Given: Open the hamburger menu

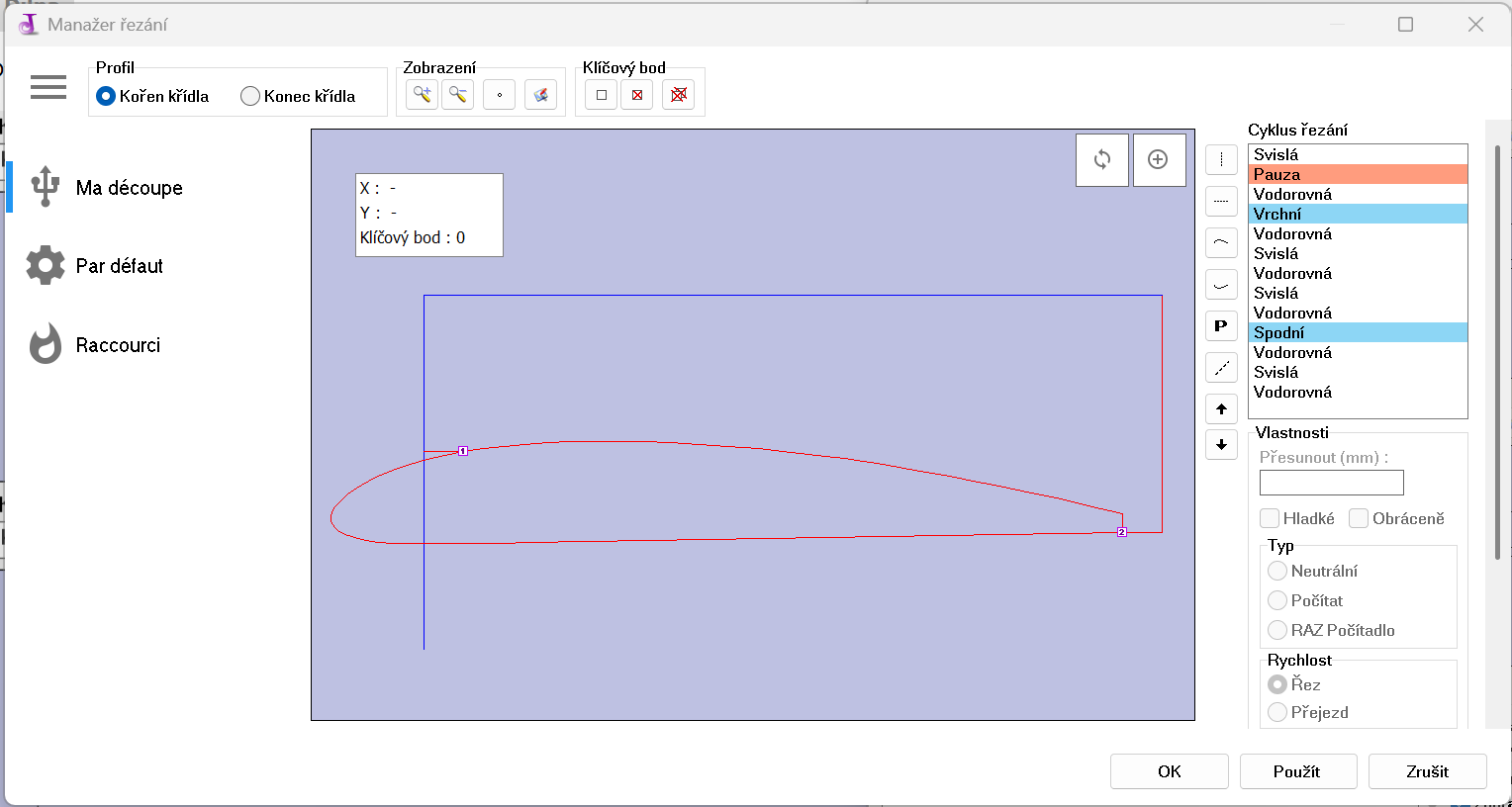Looking at the screenshot, I should pyautogui.click(x=48, y=87).
